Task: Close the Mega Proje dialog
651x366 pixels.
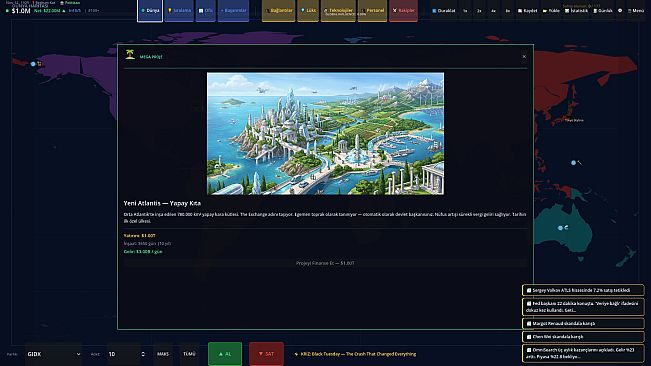Action: click(x=524, y=56)
